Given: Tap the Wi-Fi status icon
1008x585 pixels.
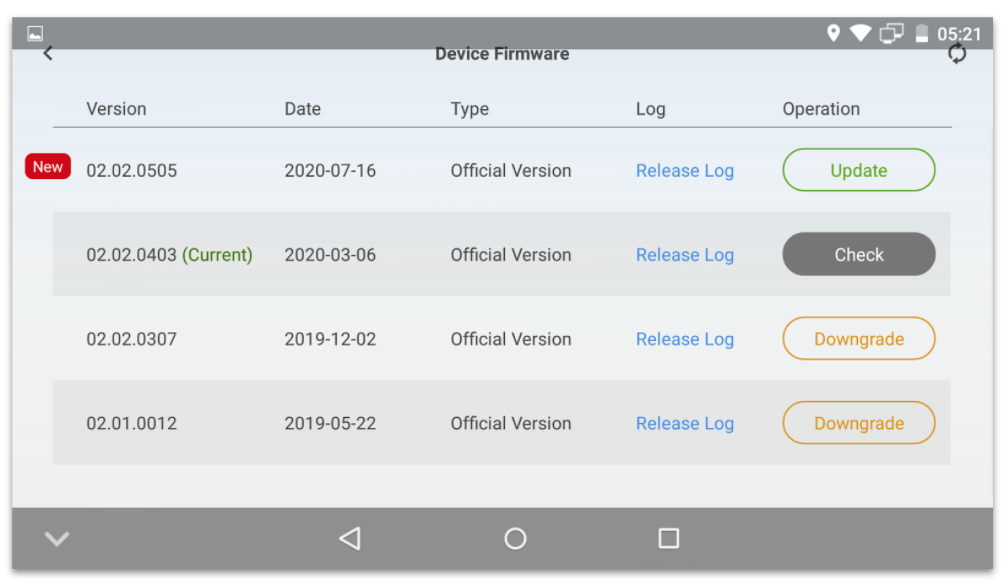Looking at the screenshot, I should coord(860,33).
